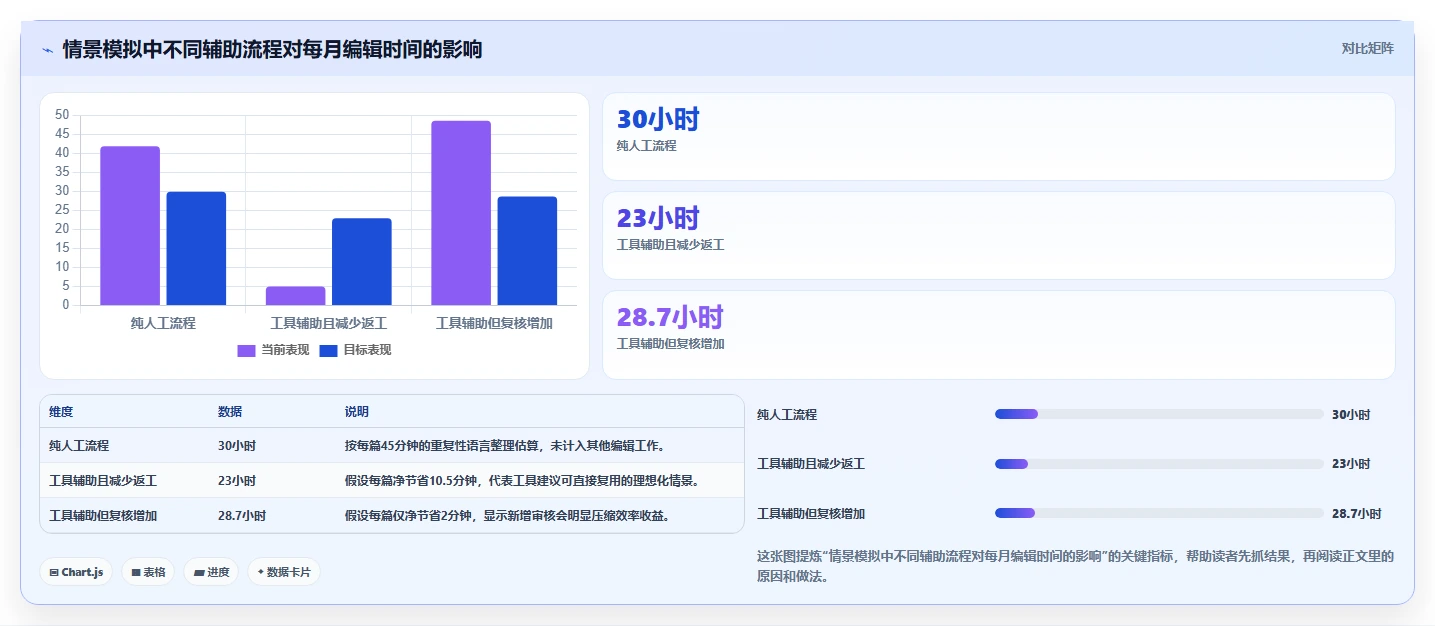1435x626 pixels.
Task: Click table cell 纯人工流程
Action: [79, 446]
